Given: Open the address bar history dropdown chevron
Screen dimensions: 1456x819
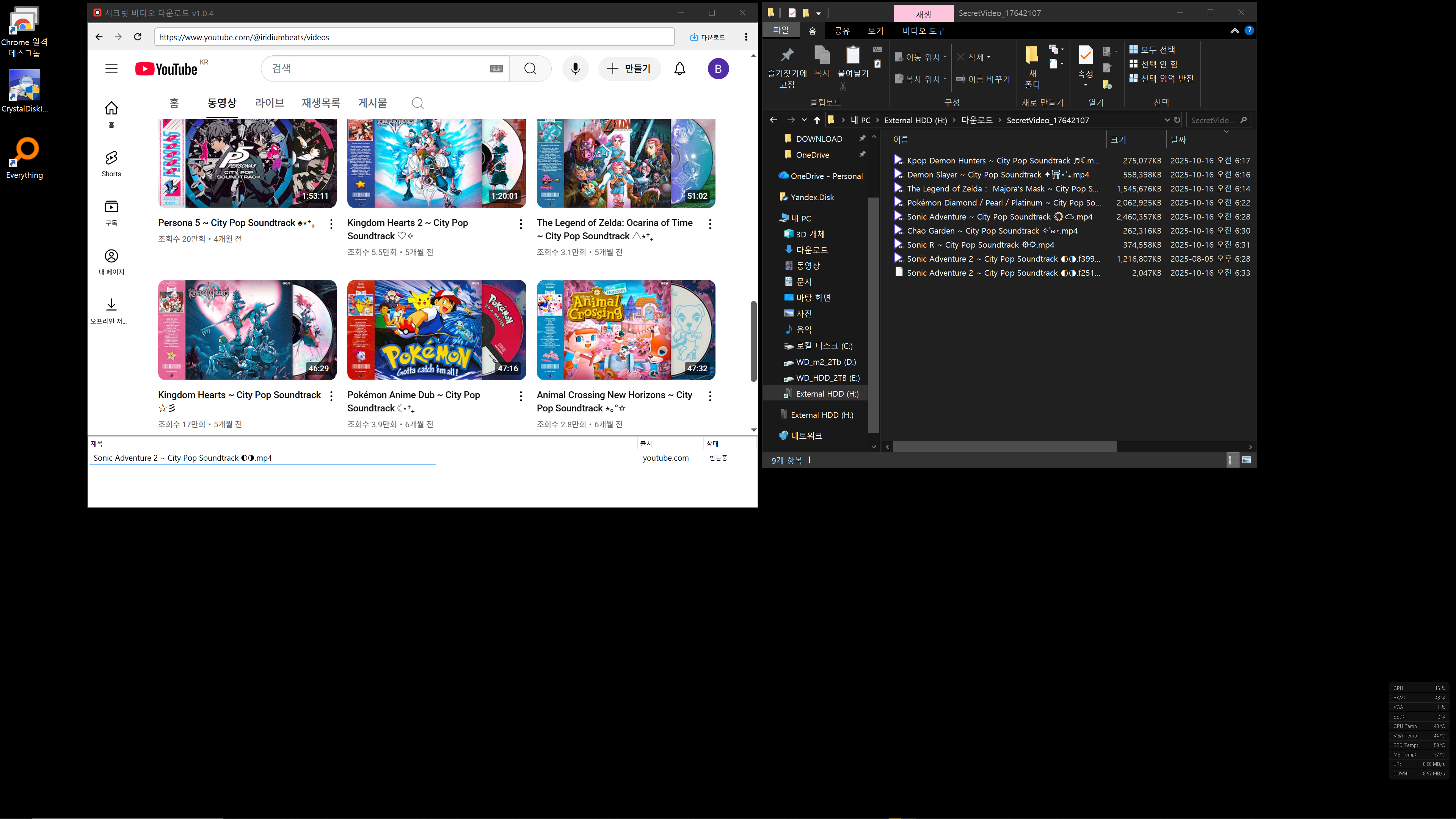Looking at the screenshot, I should 1167,120.
